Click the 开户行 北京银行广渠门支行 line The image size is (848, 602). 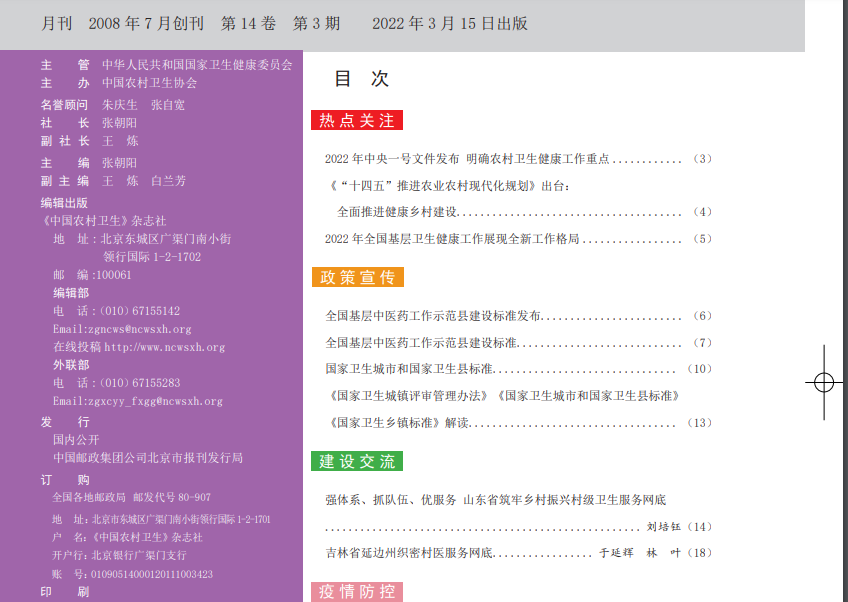click(x=119, y=555)
